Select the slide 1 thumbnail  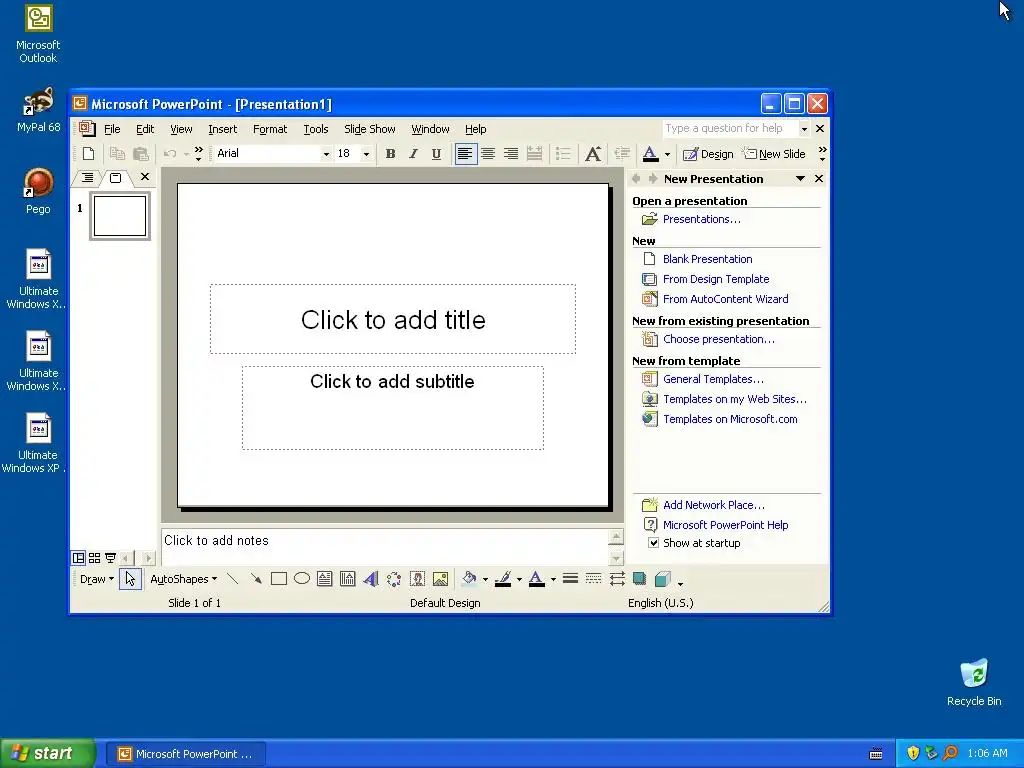(120, 216)
